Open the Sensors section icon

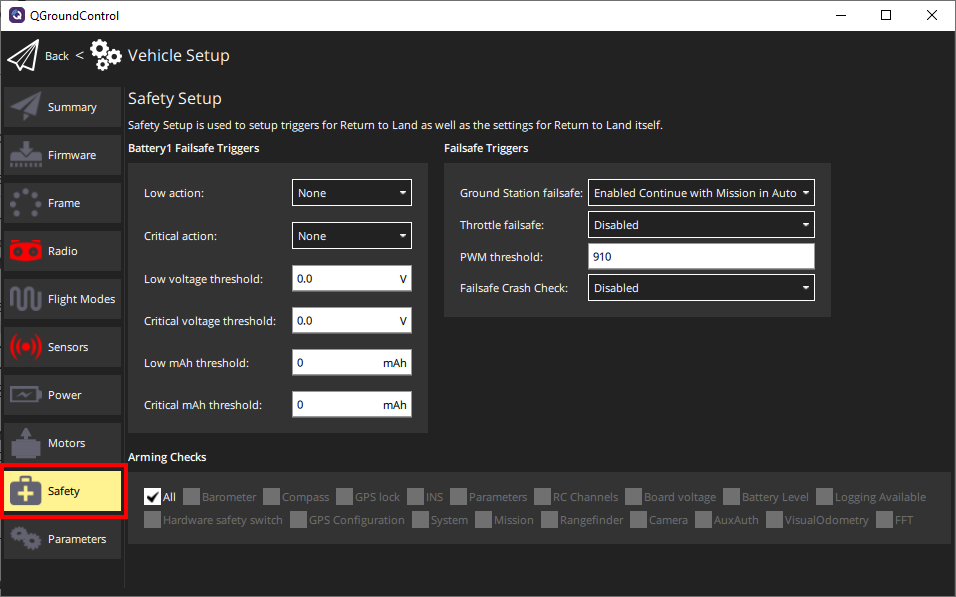click(x=26, y=347)
